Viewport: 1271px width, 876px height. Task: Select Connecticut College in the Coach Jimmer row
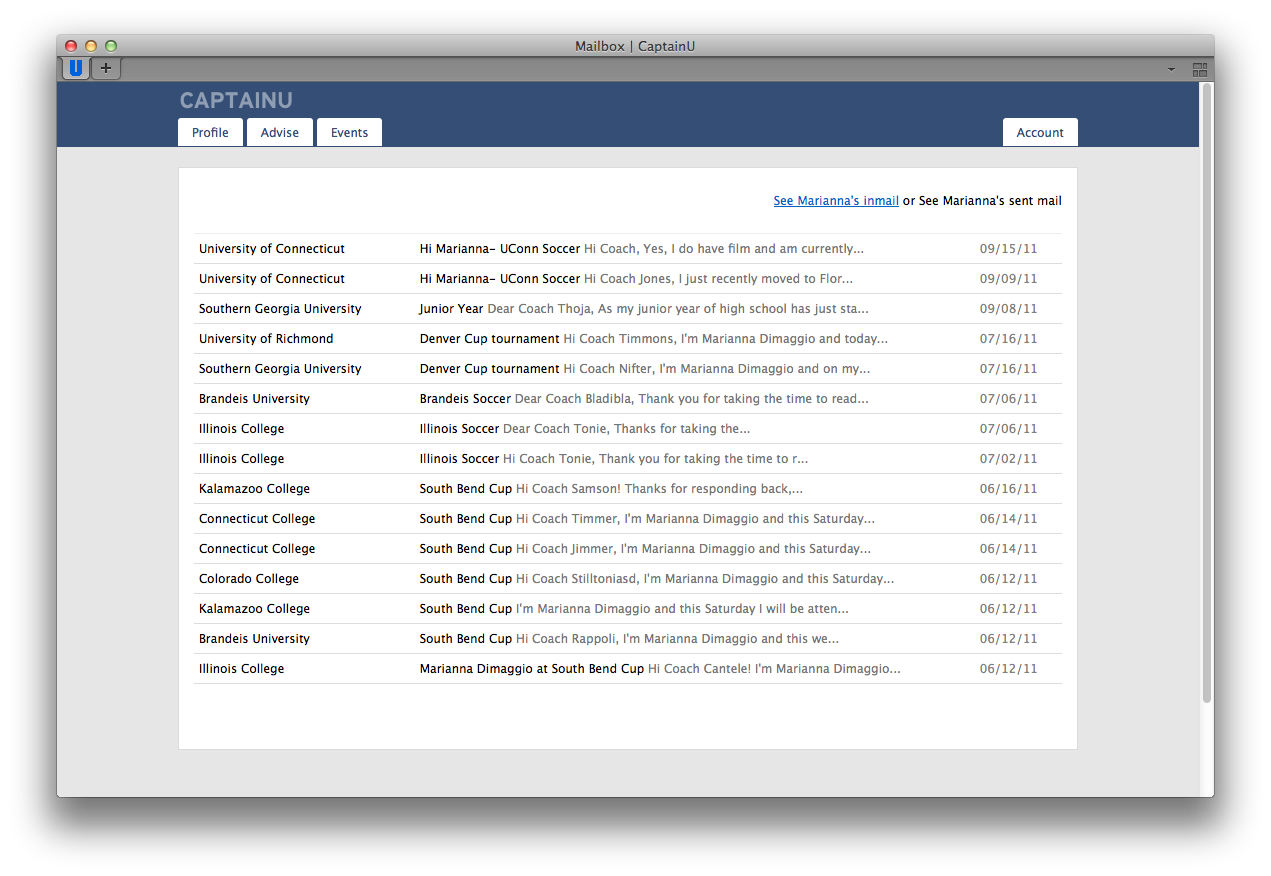tap(257, 549)
